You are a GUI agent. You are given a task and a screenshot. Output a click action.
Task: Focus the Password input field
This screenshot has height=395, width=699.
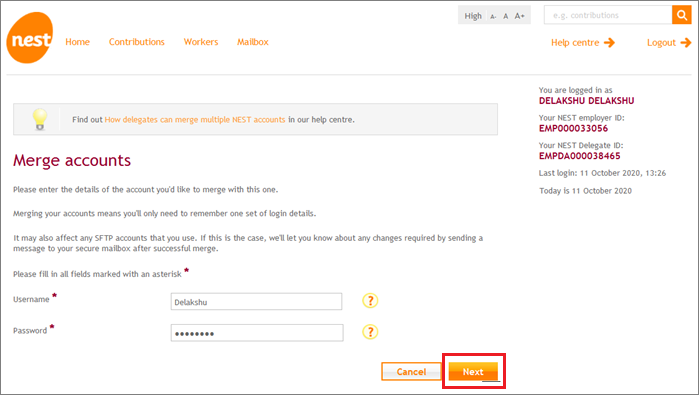[x=257, y=333]
